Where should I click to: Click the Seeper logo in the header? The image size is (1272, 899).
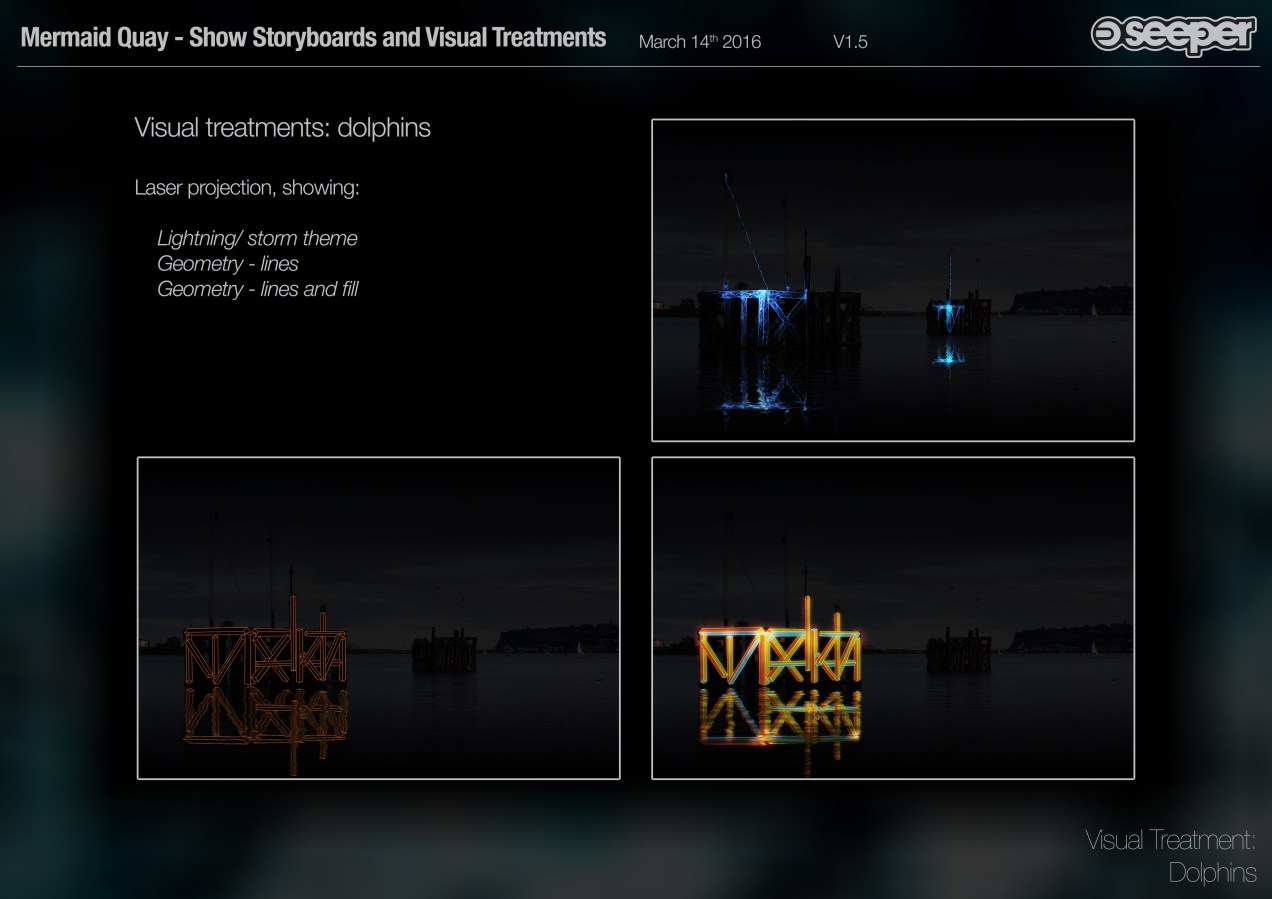1172,35
